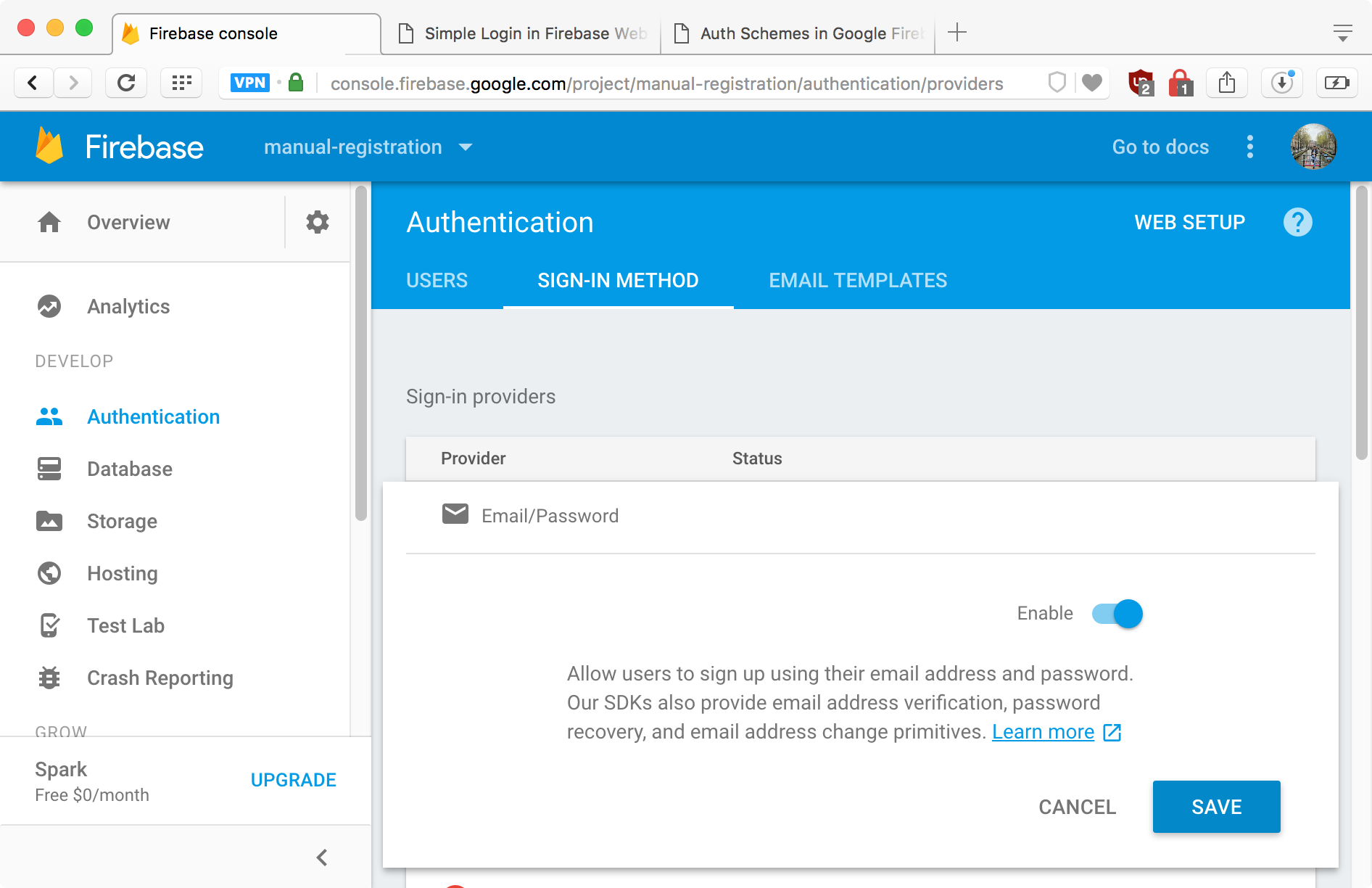
Task: Click the red lock extension icon
Action: (1181, 83)
